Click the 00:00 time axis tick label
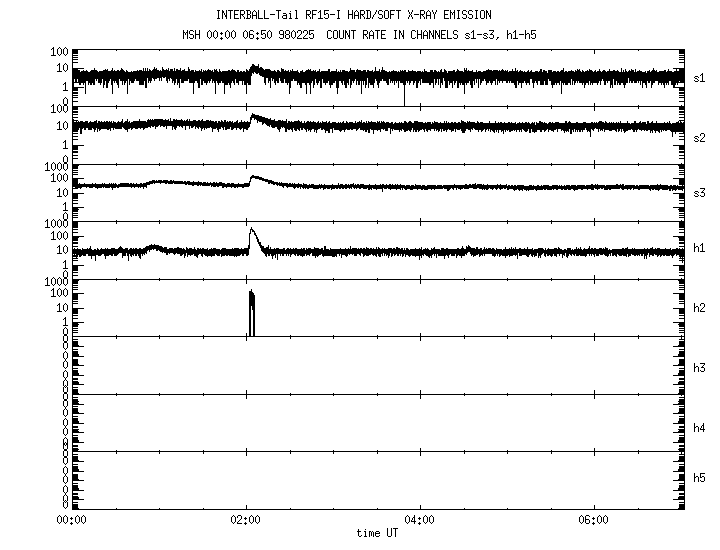 pyautogui.click(x=71, y=520)
